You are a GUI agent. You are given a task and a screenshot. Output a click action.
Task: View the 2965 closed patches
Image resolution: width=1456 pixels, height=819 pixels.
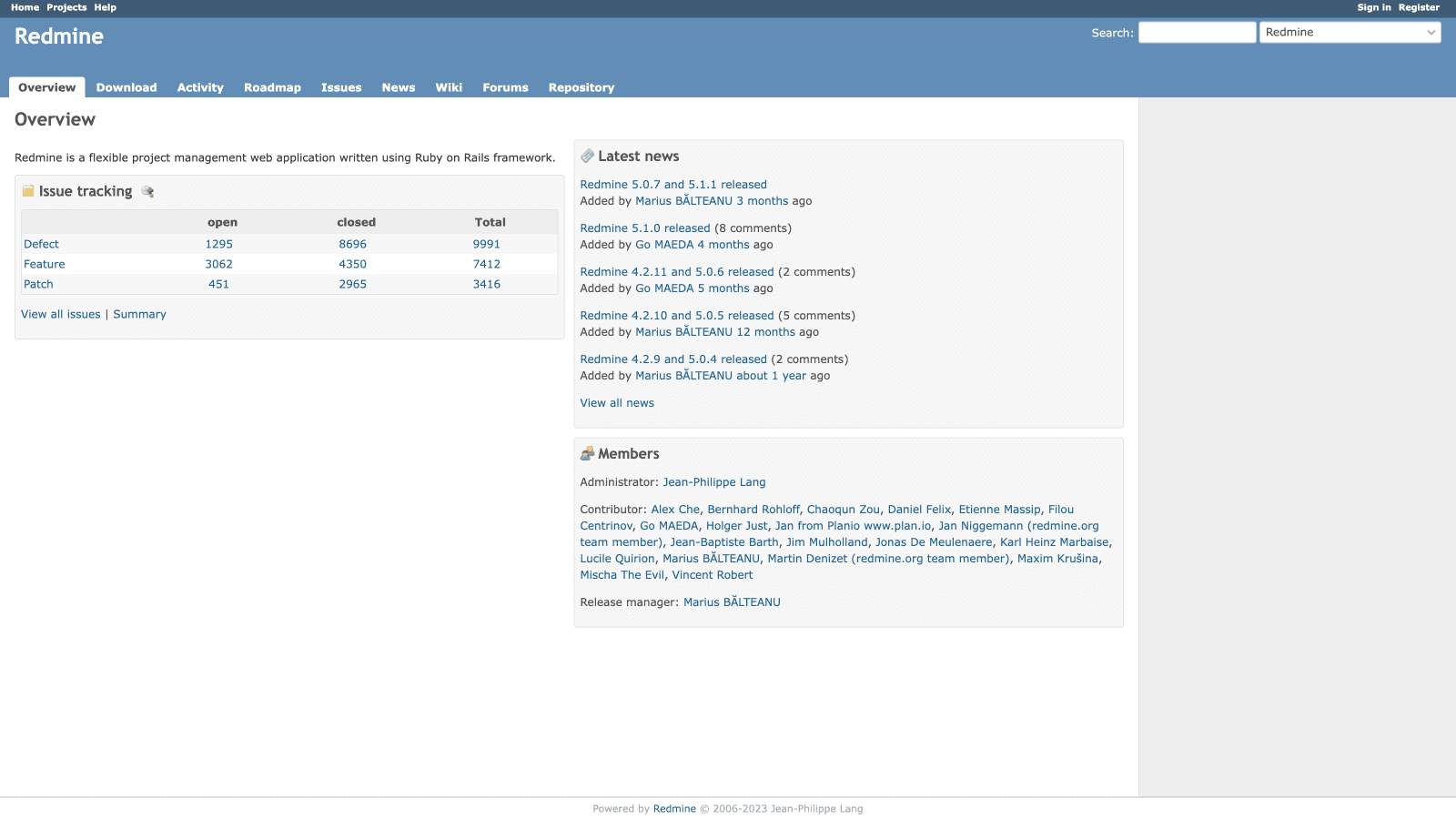[x=353, y=284]
